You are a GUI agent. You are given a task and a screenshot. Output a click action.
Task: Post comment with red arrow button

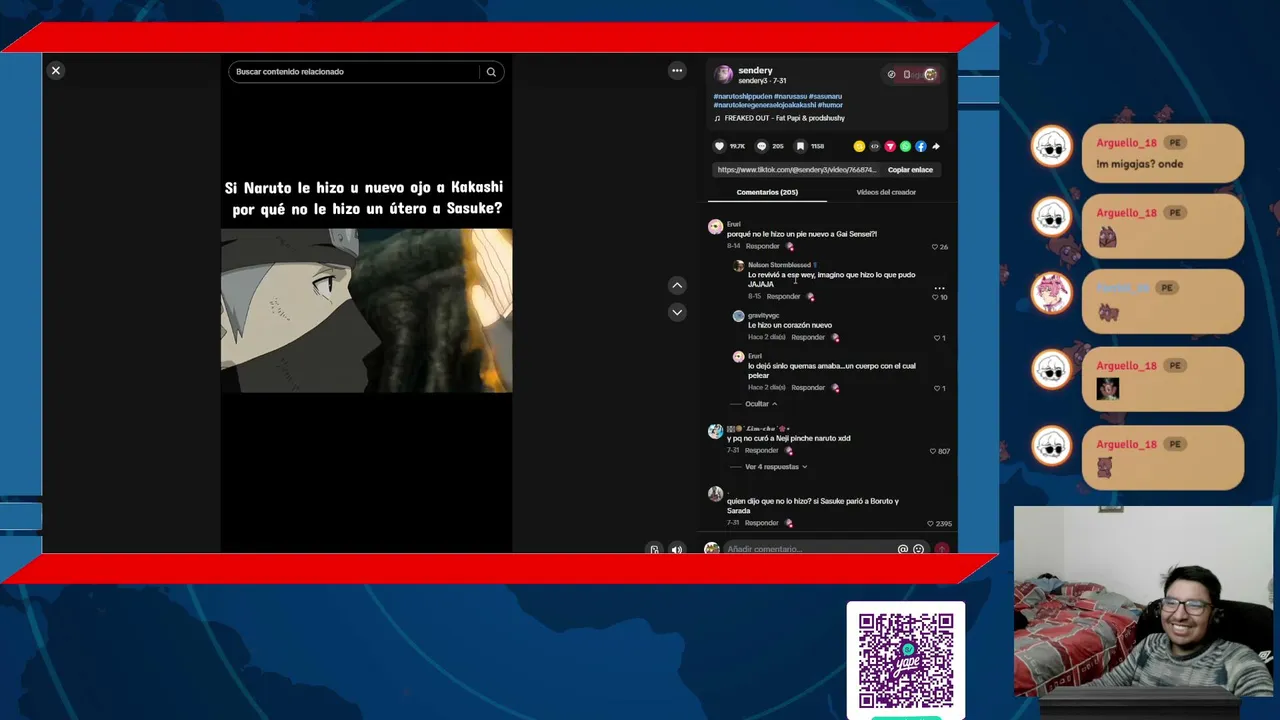tap(941, 549)
